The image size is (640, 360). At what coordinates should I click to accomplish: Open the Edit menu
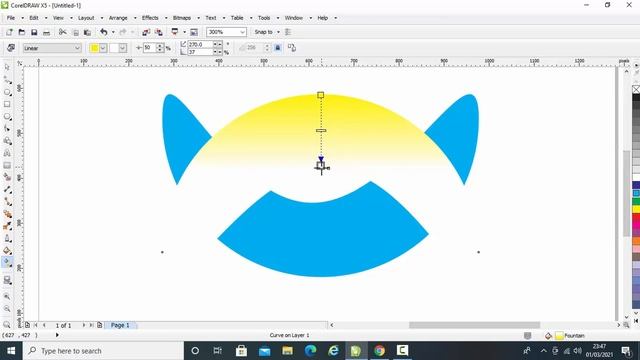[33, 18]
